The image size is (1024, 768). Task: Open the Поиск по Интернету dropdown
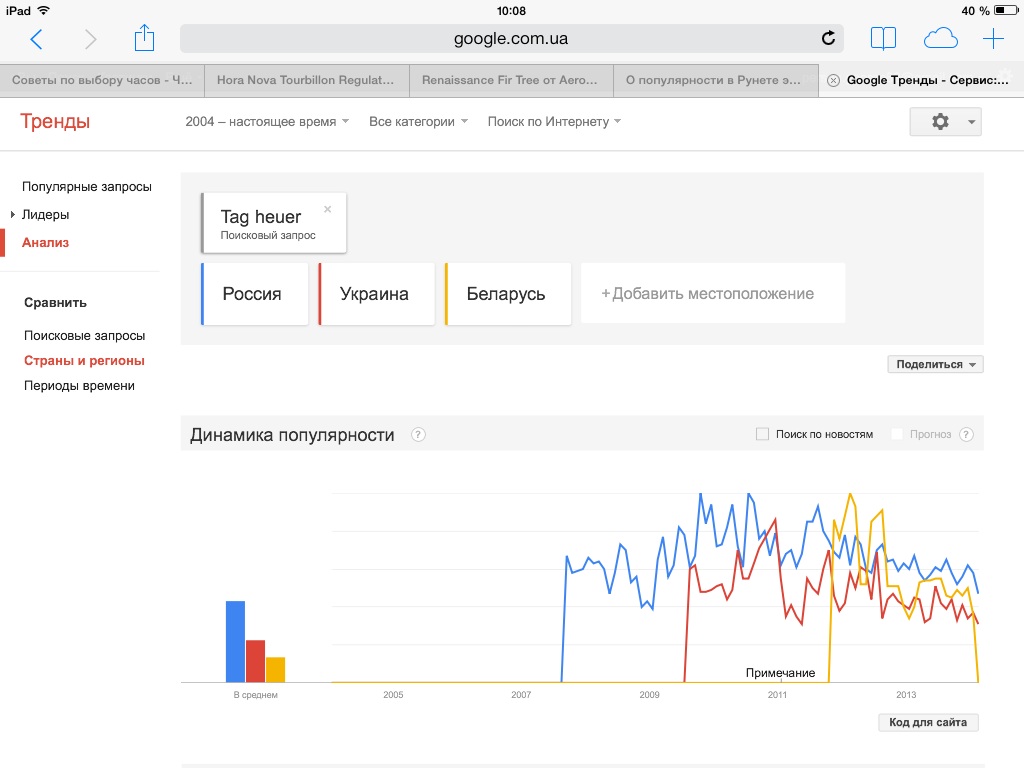[x=554, y=122]
